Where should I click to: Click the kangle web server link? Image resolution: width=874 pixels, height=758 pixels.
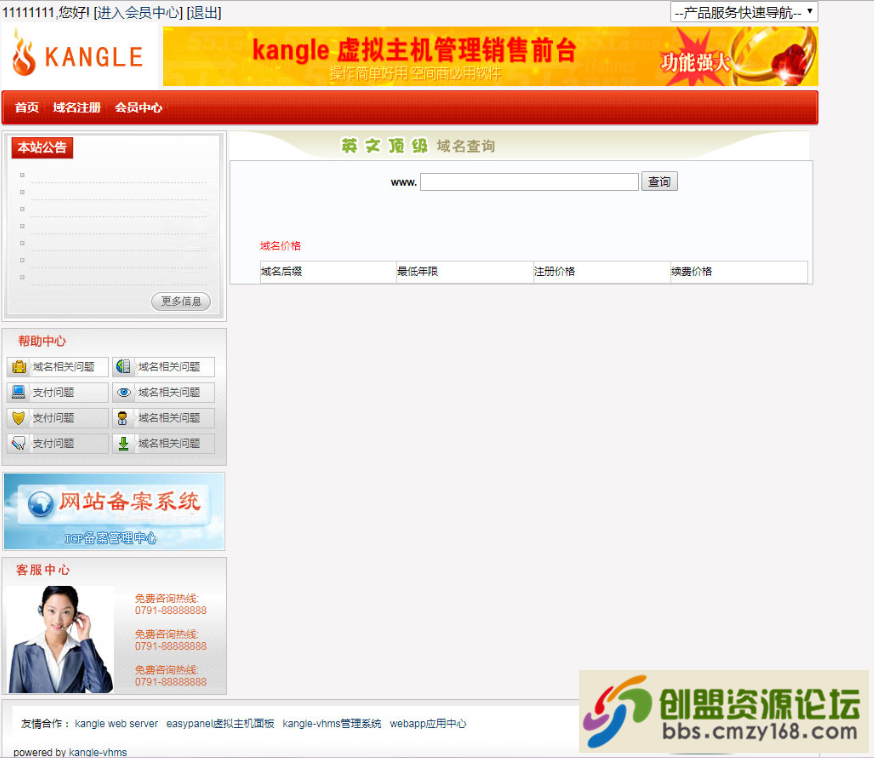point(116,723)
